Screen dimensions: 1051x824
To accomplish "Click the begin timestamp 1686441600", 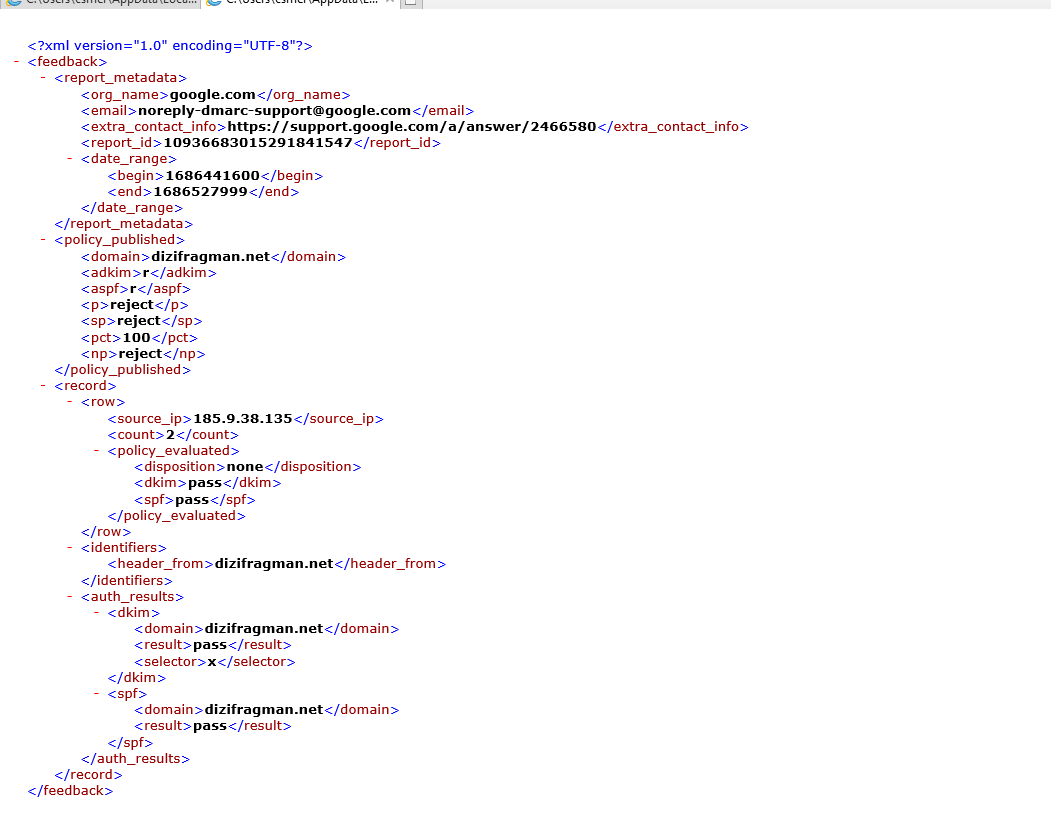I will tap(212, 176).
